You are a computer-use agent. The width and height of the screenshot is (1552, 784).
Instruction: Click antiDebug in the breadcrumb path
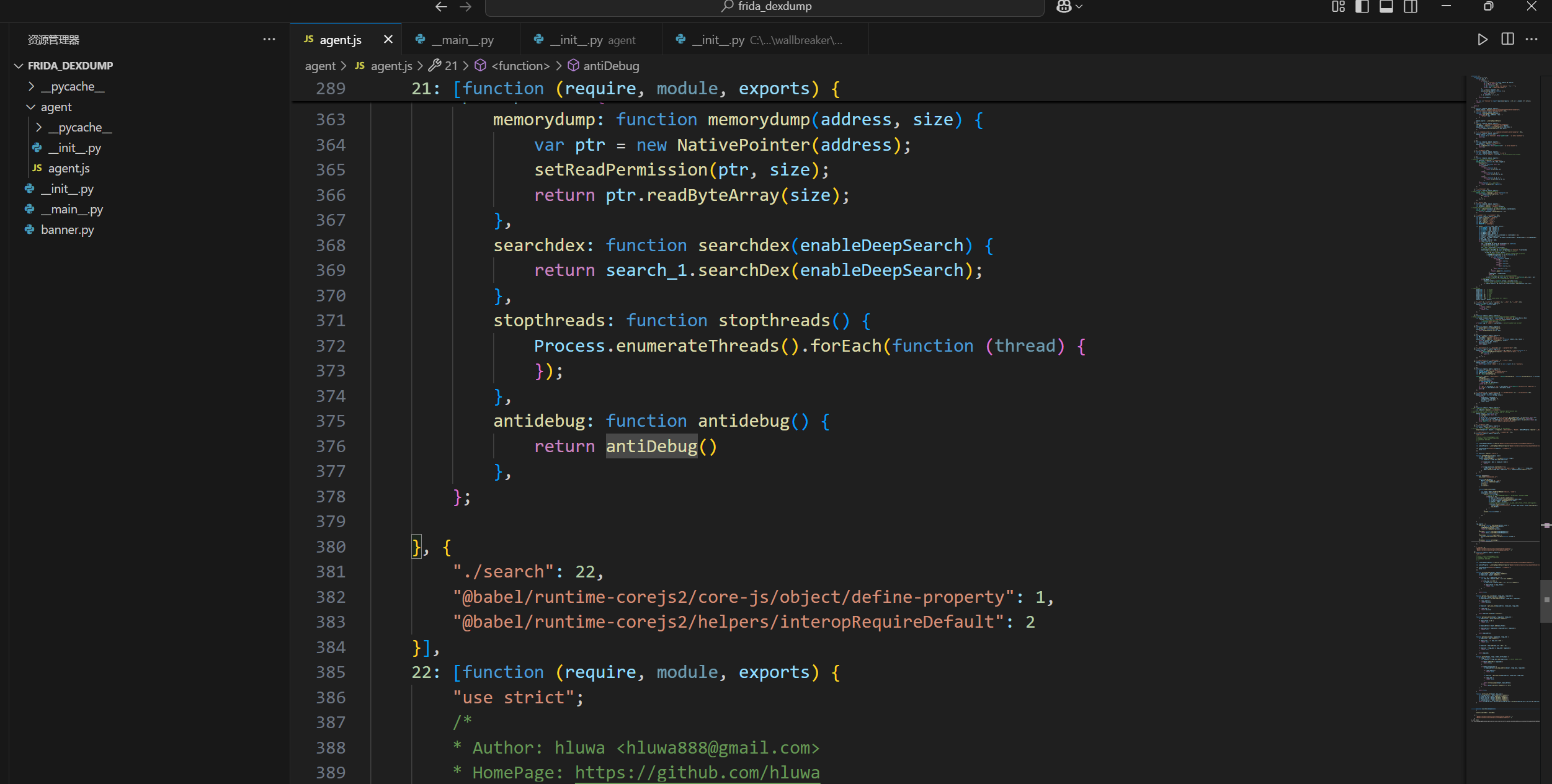[x=610, y=66]
